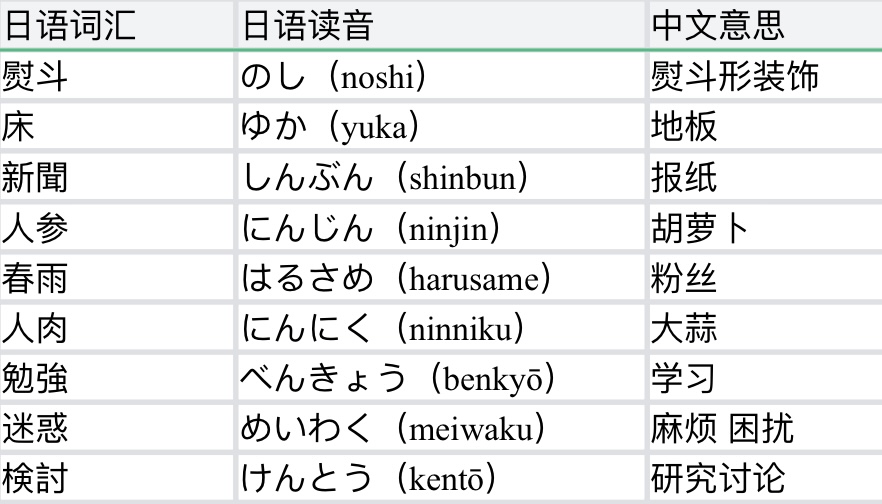The image size is (882, 504).
Task: Select the 胡萝卜 meaning cell
Action: [700, 228]
